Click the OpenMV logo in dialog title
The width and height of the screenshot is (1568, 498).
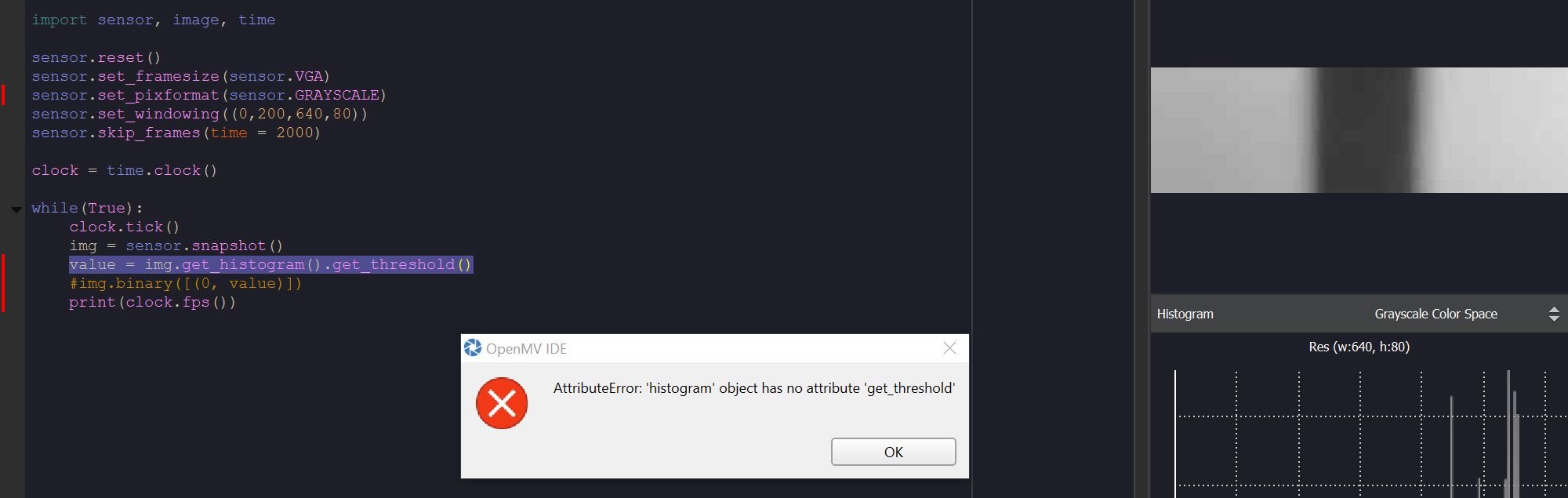click(473, 347)
